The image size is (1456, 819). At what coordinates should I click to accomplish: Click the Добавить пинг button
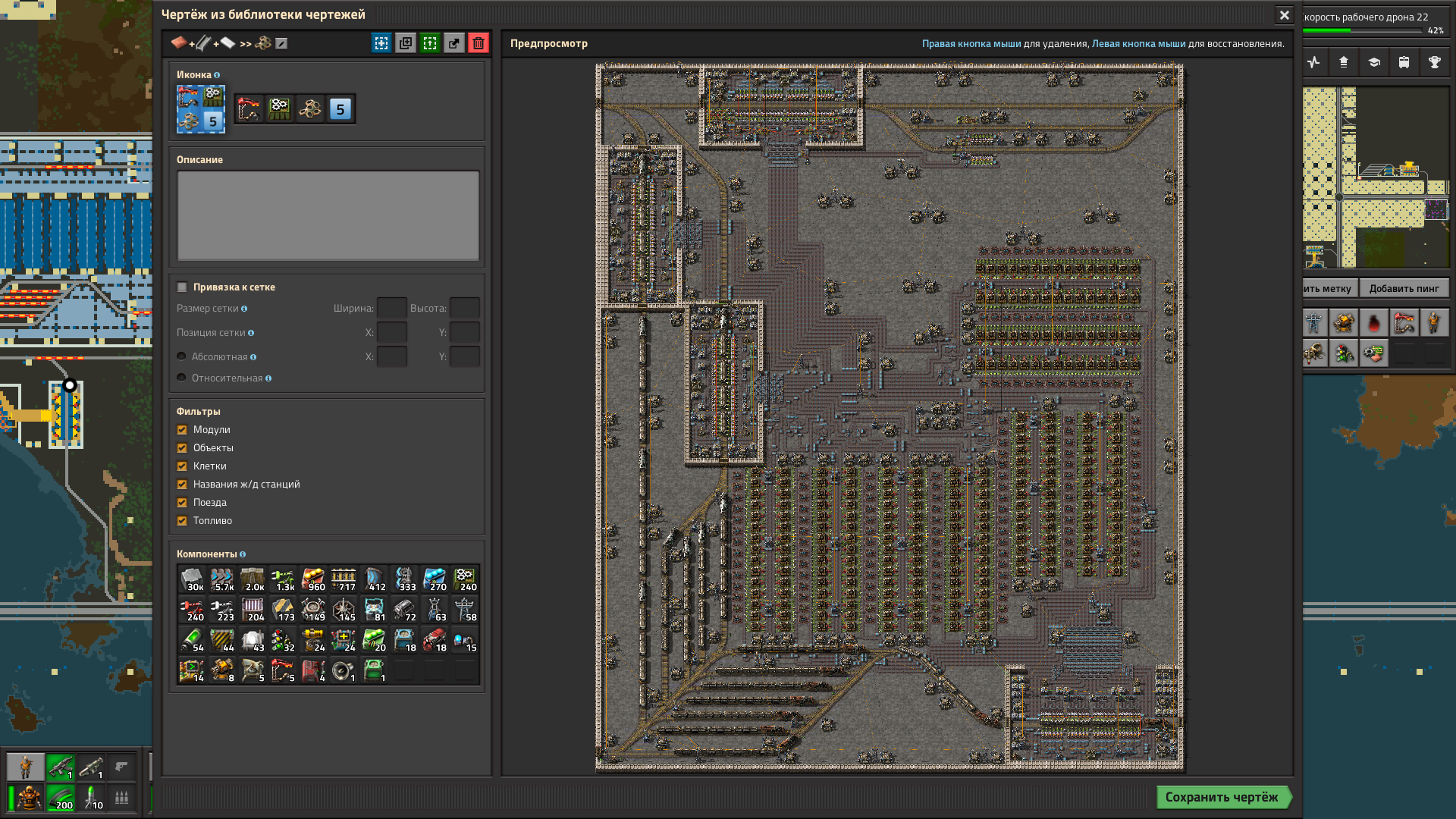point(1404,288)
